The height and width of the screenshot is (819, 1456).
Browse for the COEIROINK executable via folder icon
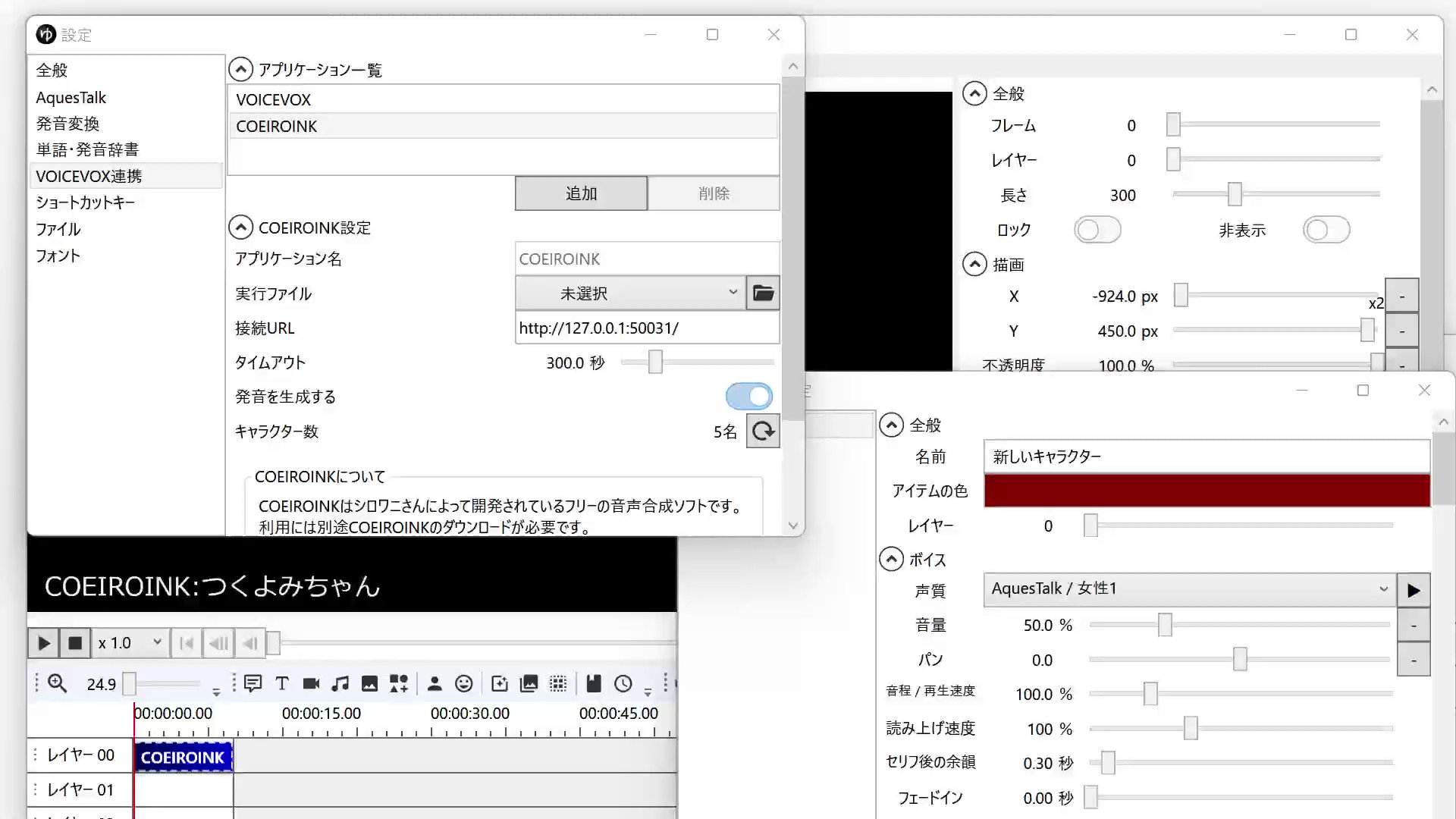763,293
